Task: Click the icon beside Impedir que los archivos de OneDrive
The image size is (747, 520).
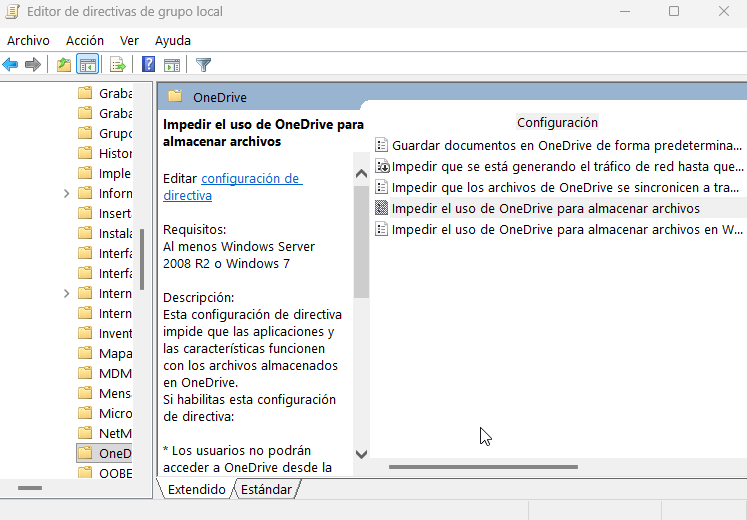Action: coord(381,187)
